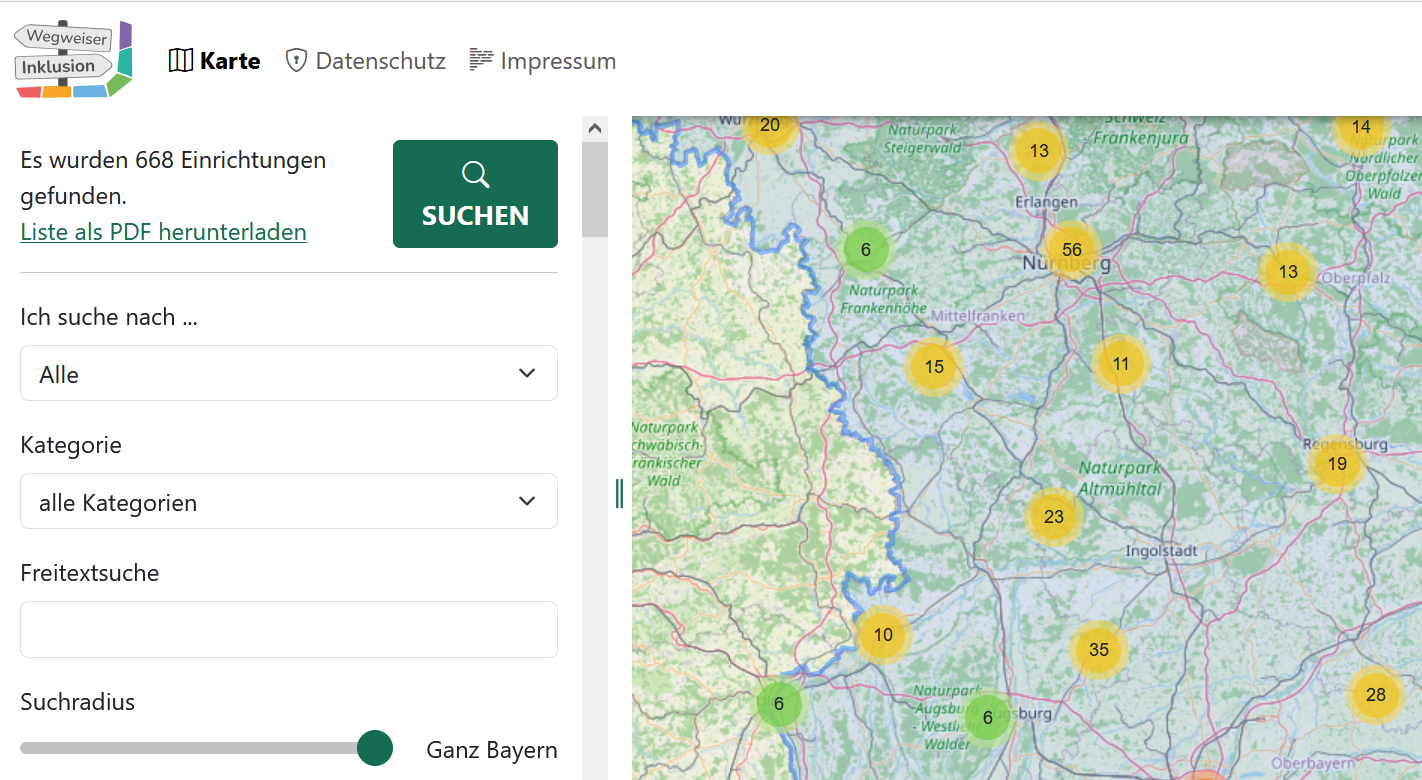Image resolution: width=1422 pixels, height=780 pixels.
Task: Open map cluster 15
Action: [934, 367]
